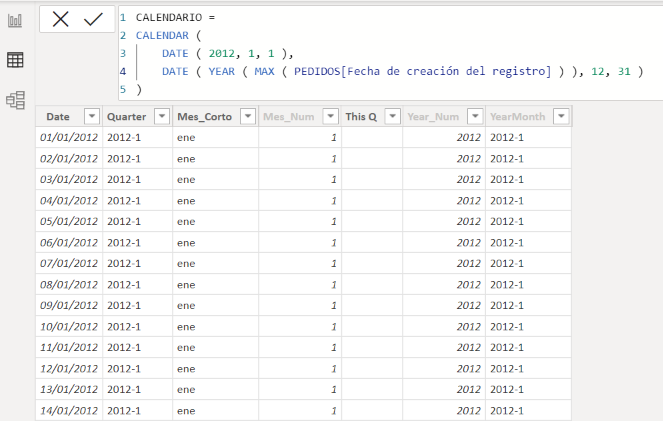
Task: Click the 2012 value in formula line 3
Action: 222,54
